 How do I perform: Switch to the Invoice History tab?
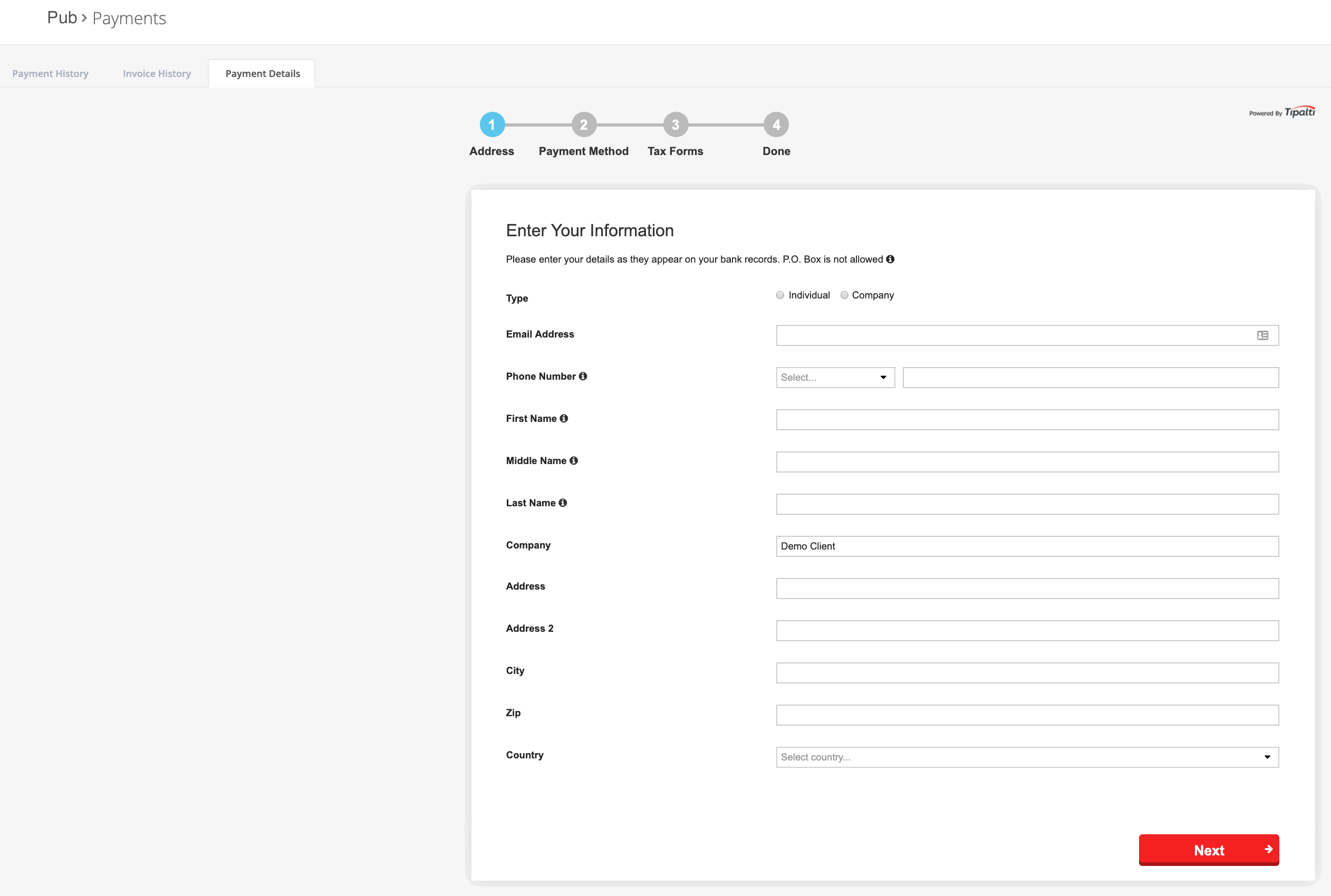point(156,73)
